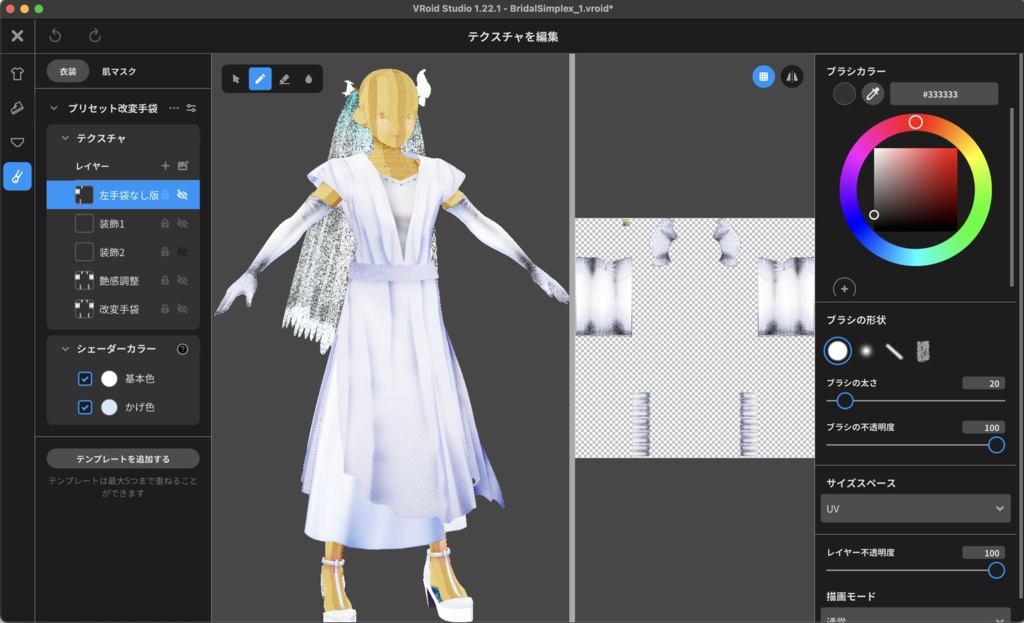Toggle lock on 改変手袋 layer

(165, 309)
